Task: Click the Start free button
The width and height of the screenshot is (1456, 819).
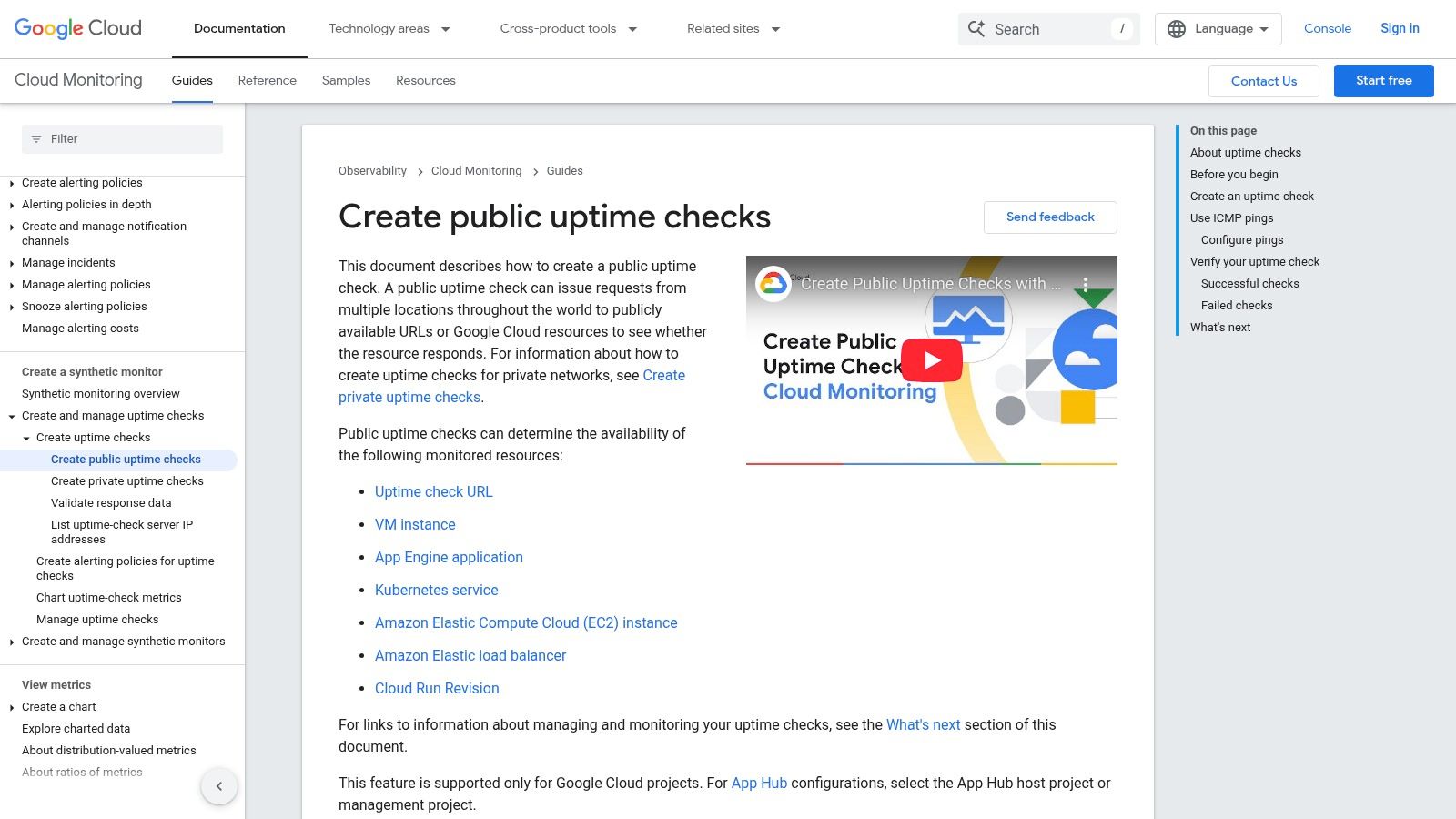Action: (1383, 80)
